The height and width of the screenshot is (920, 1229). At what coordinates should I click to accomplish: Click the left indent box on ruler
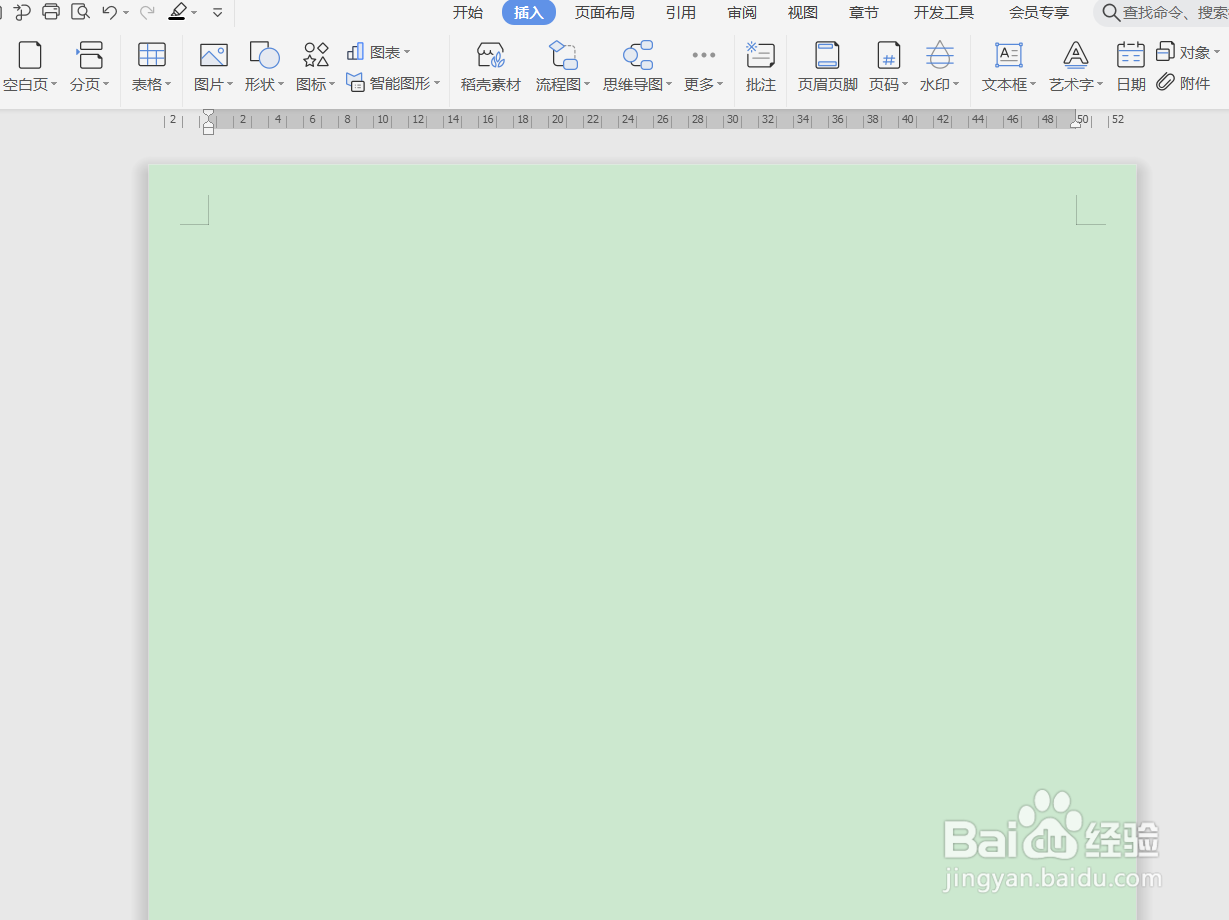pyautogui.click(x=208, y=130)
